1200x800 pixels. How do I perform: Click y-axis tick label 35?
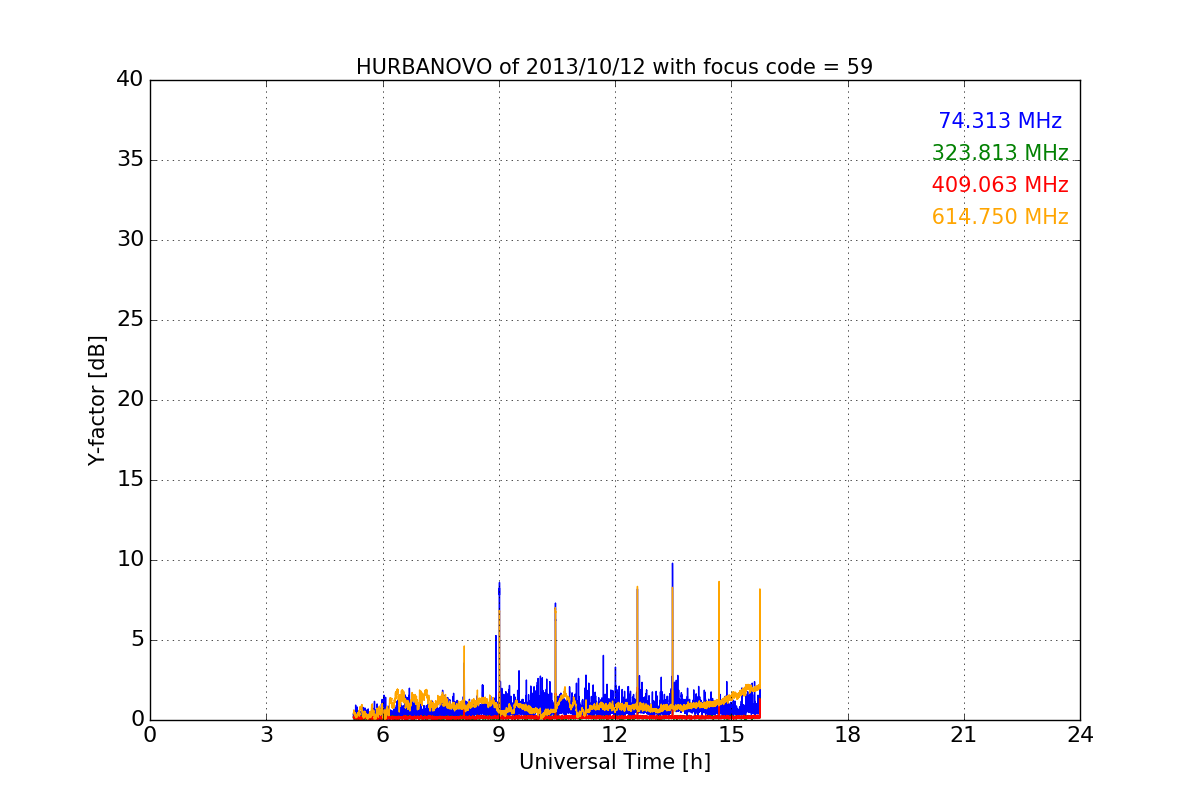coord(130,160)
